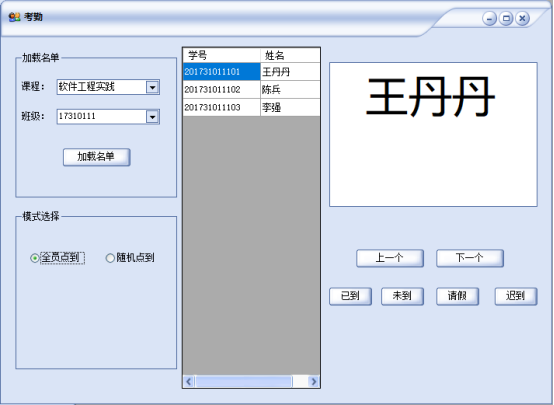Click the 李强 name cell
554x405 pixels.
click(290, 107)
